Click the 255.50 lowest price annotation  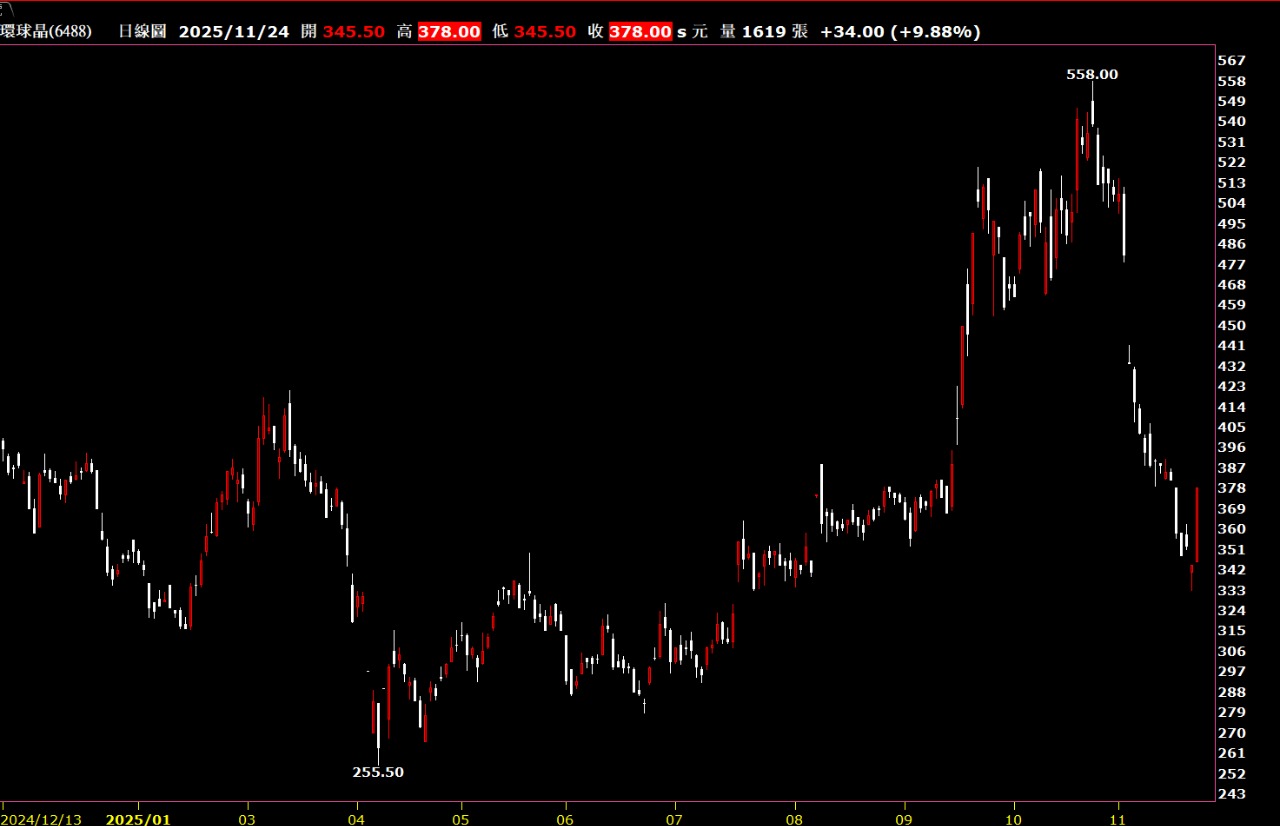(378, 772)
